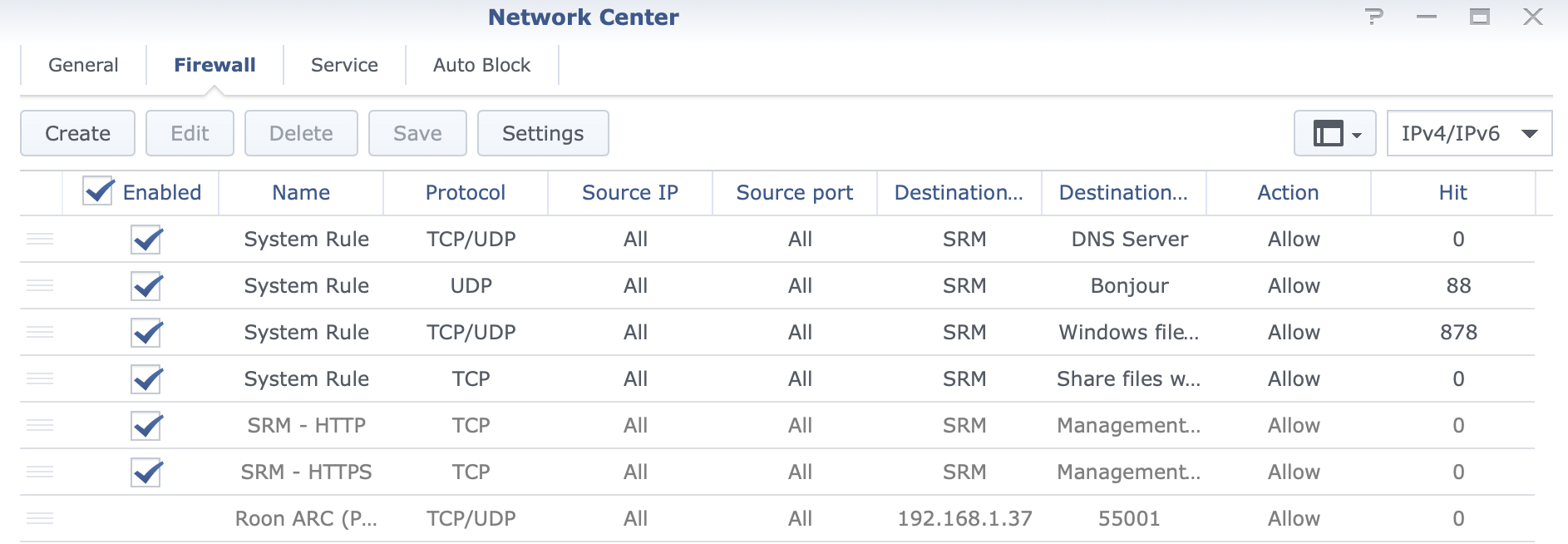Grab drag handle of DNS Server rule
Image resolution: width=1568 pixels, height=544 pixels.
[x=40, y=240]
